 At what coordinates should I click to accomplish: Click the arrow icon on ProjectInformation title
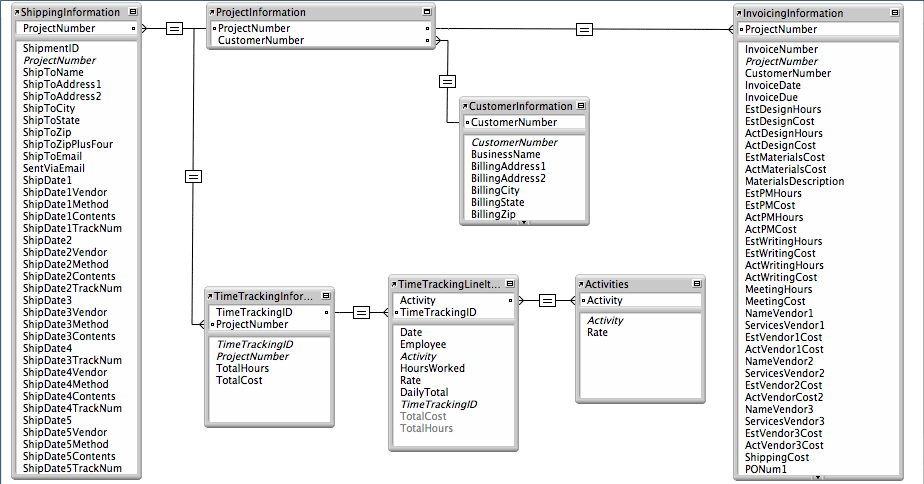[x=212, y=13]
